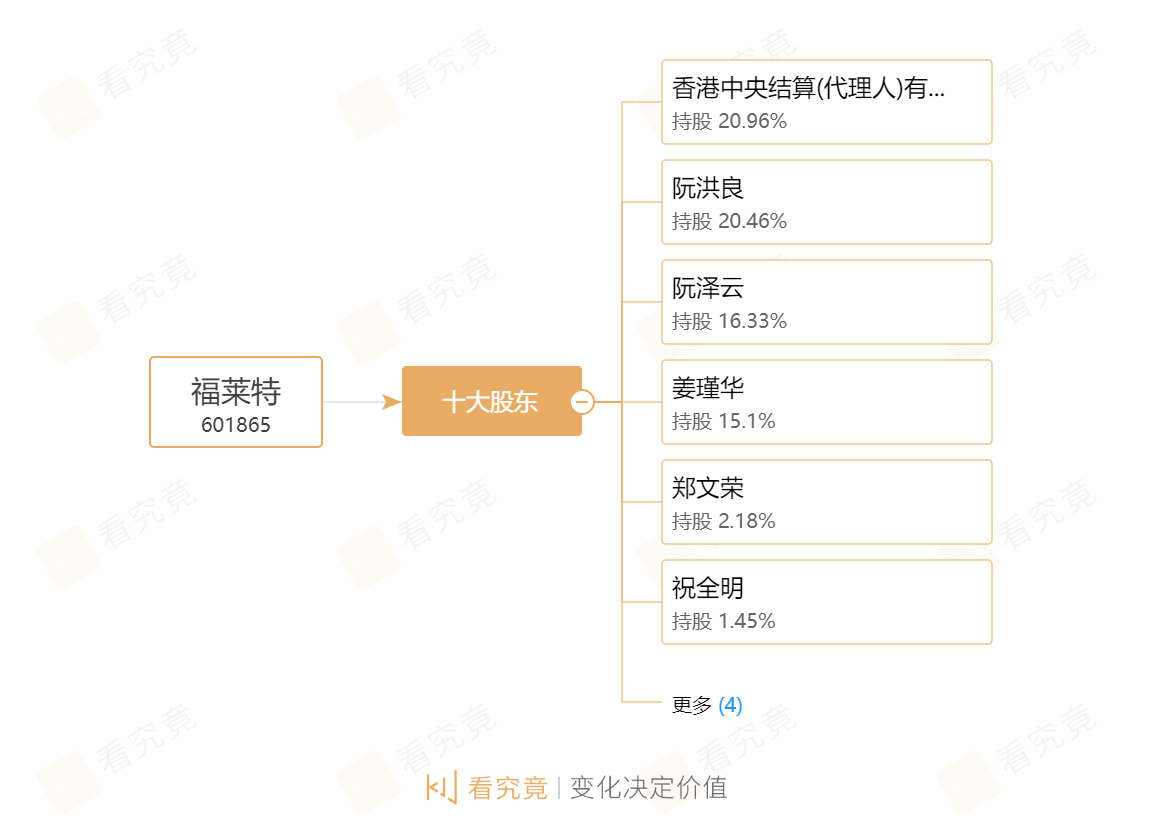Click the 看究竟 brand name text
The width and height of the screenshot is (1154, 830).
pyautogui.click(x=508, y=788)
